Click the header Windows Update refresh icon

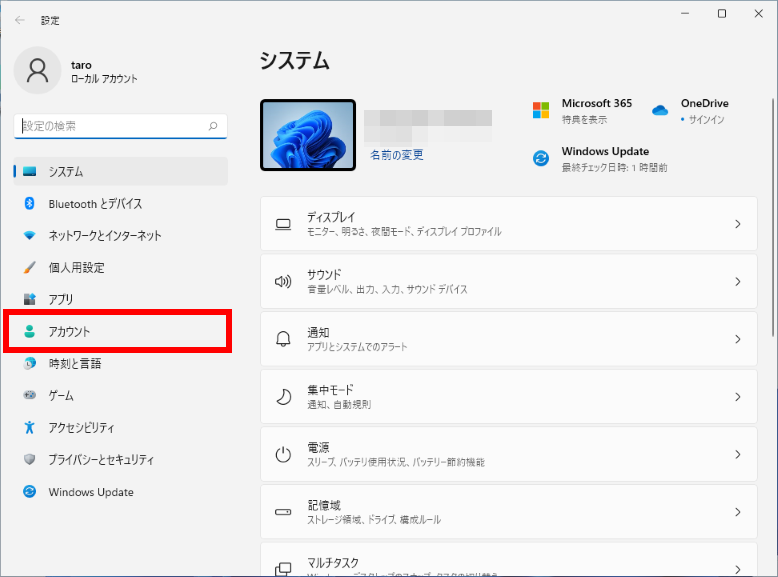click(x=541, y=158)
